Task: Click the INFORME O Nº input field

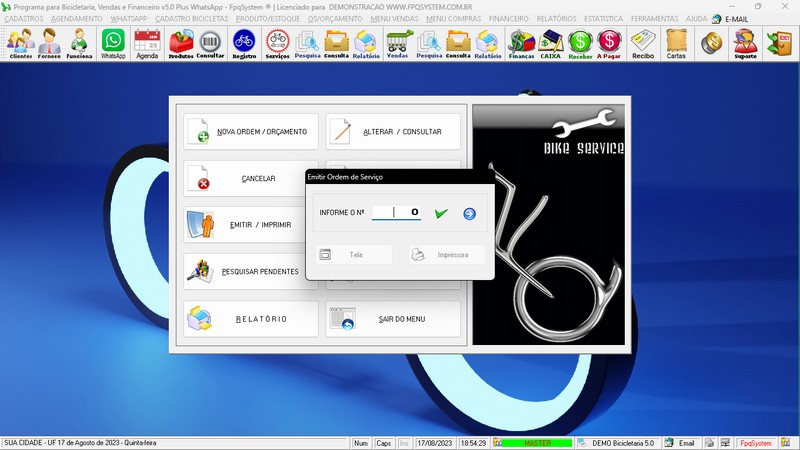Action: (396, 212)
